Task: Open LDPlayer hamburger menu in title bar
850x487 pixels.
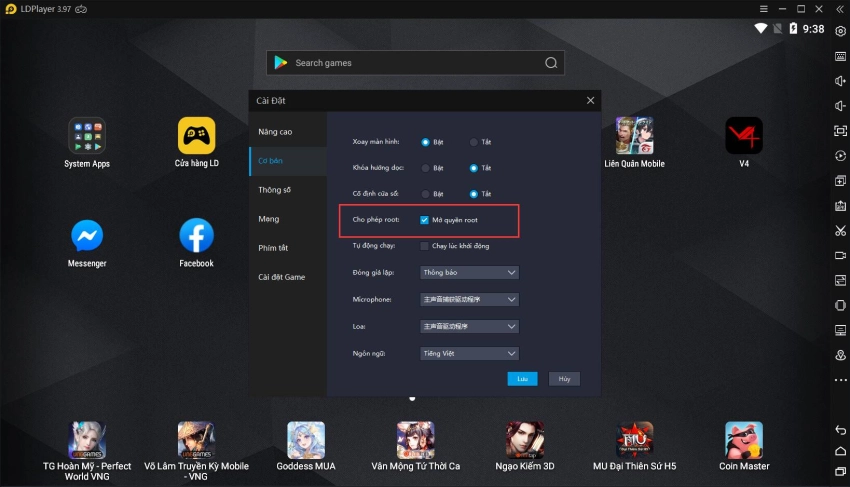Action: [763, 9]
